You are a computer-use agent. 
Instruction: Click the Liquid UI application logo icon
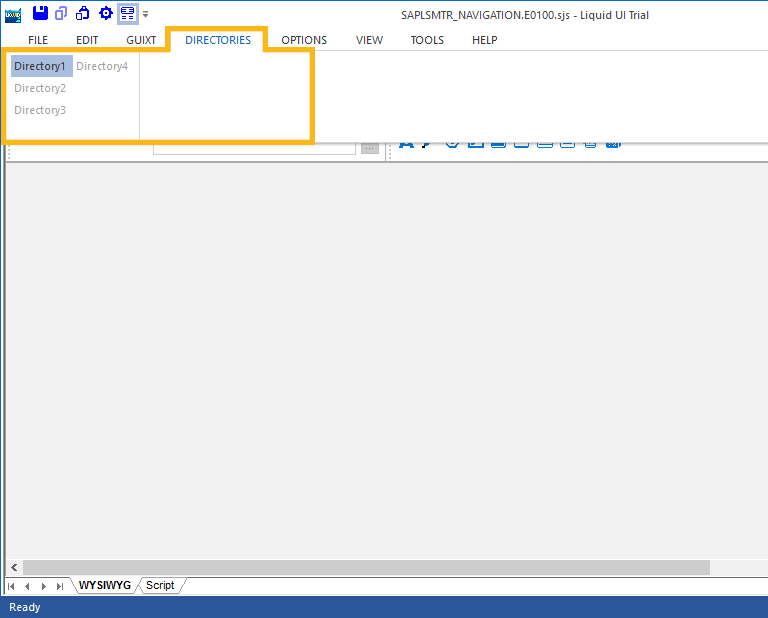pyautogui.click(x=13, y=14)
